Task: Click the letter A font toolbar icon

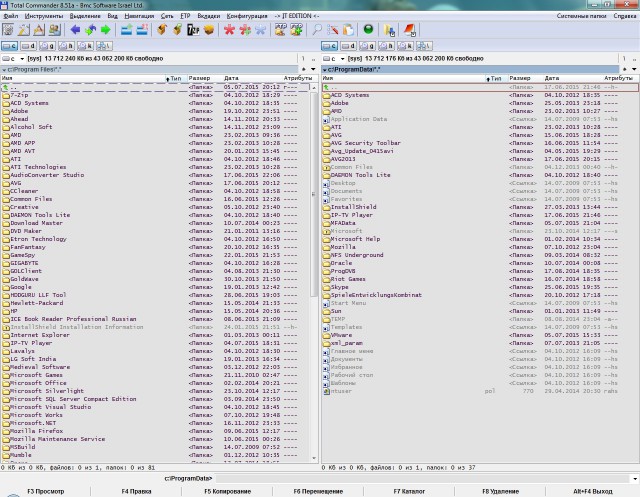Action: coord(39,30)
